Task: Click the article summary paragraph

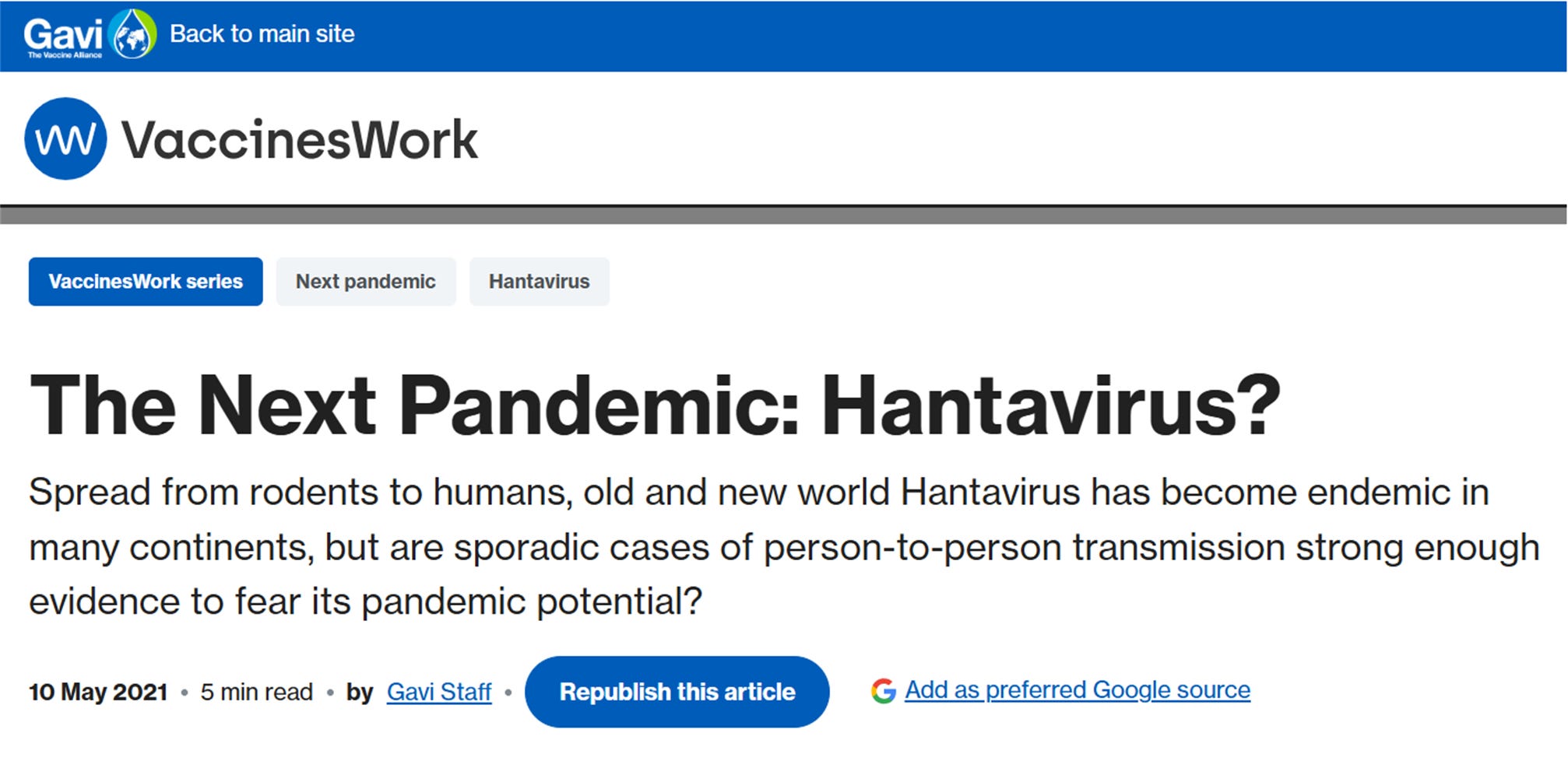Action: [x=784, y=547]
